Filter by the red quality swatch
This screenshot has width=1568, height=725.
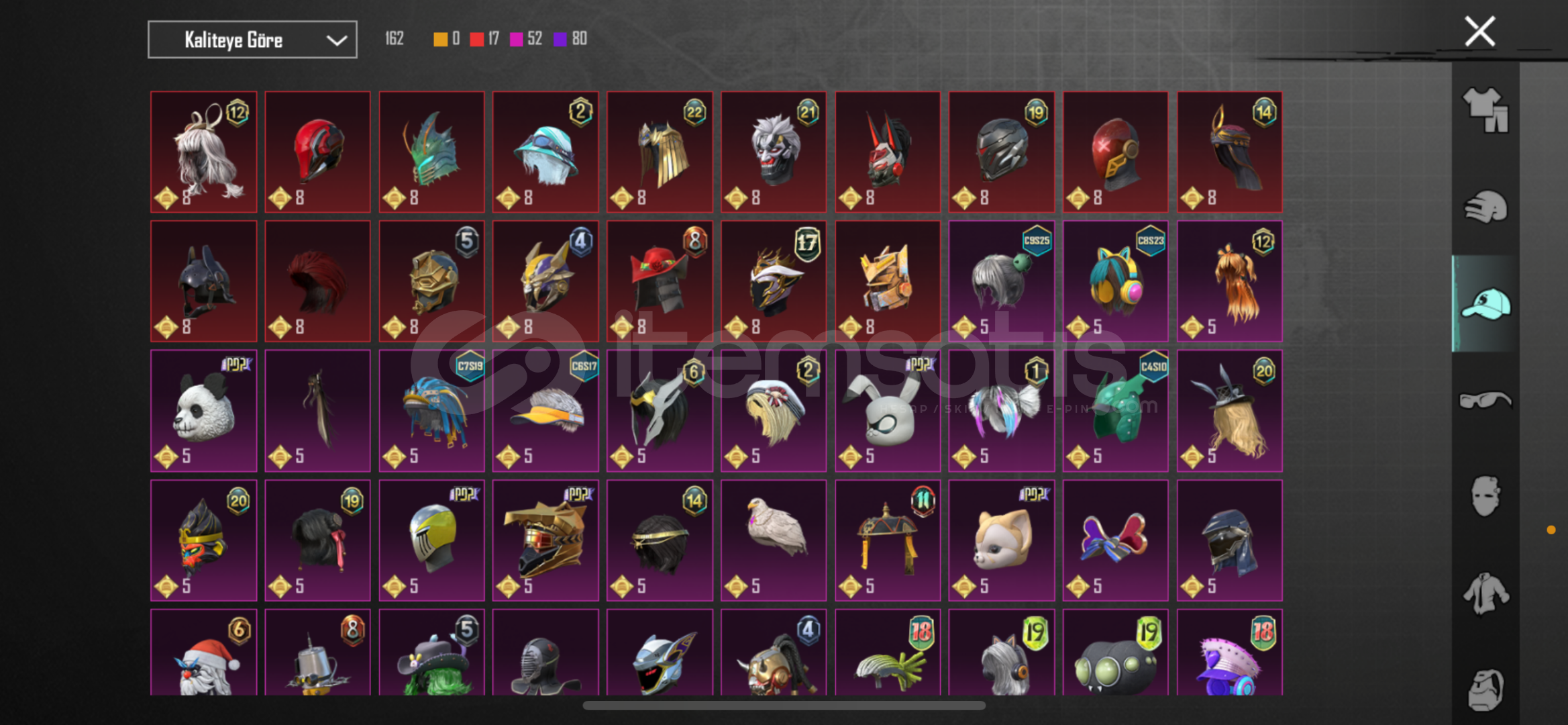point(476,39)
